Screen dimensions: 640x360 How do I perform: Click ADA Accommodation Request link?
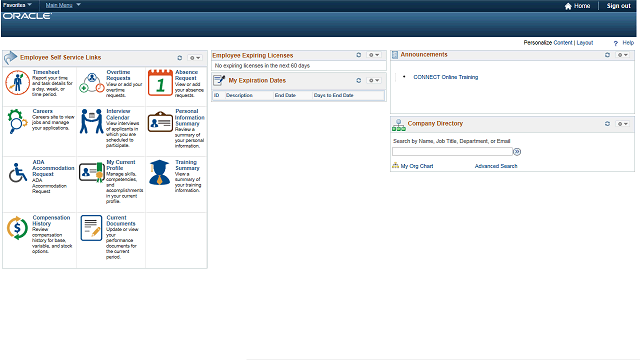pos(53,168)
